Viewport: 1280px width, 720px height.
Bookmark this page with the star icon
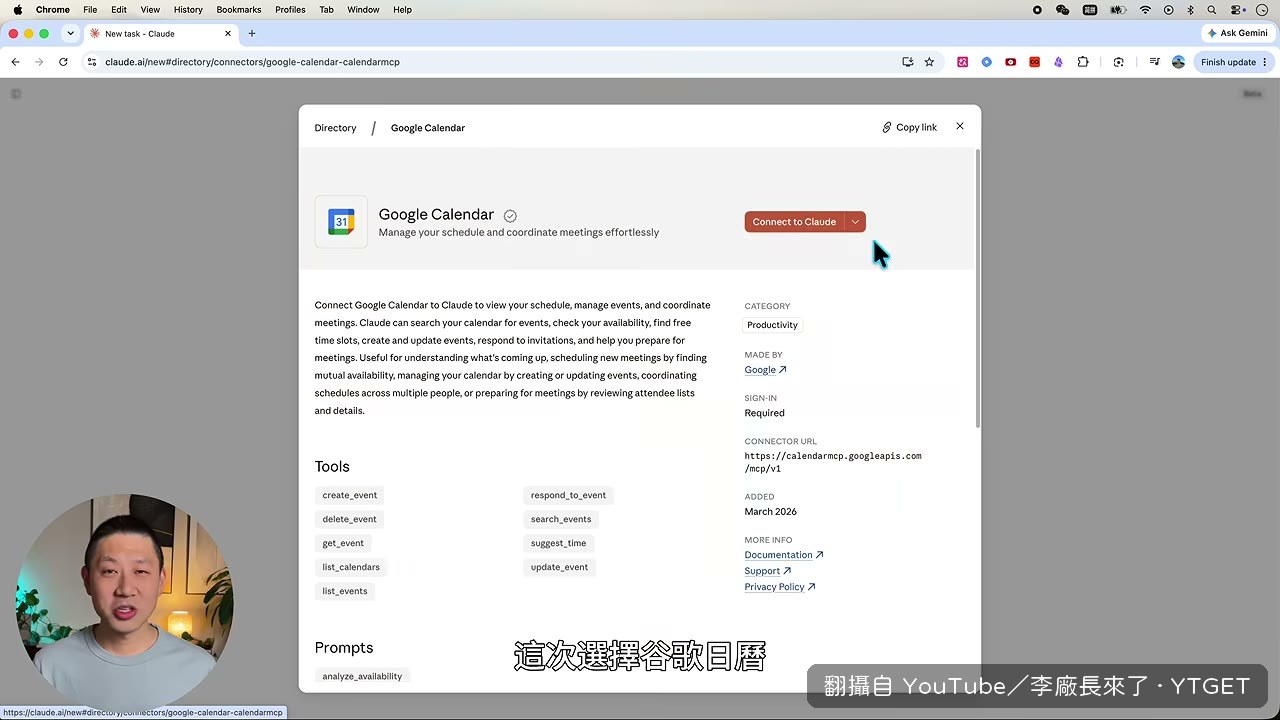[x=929, y=62]
